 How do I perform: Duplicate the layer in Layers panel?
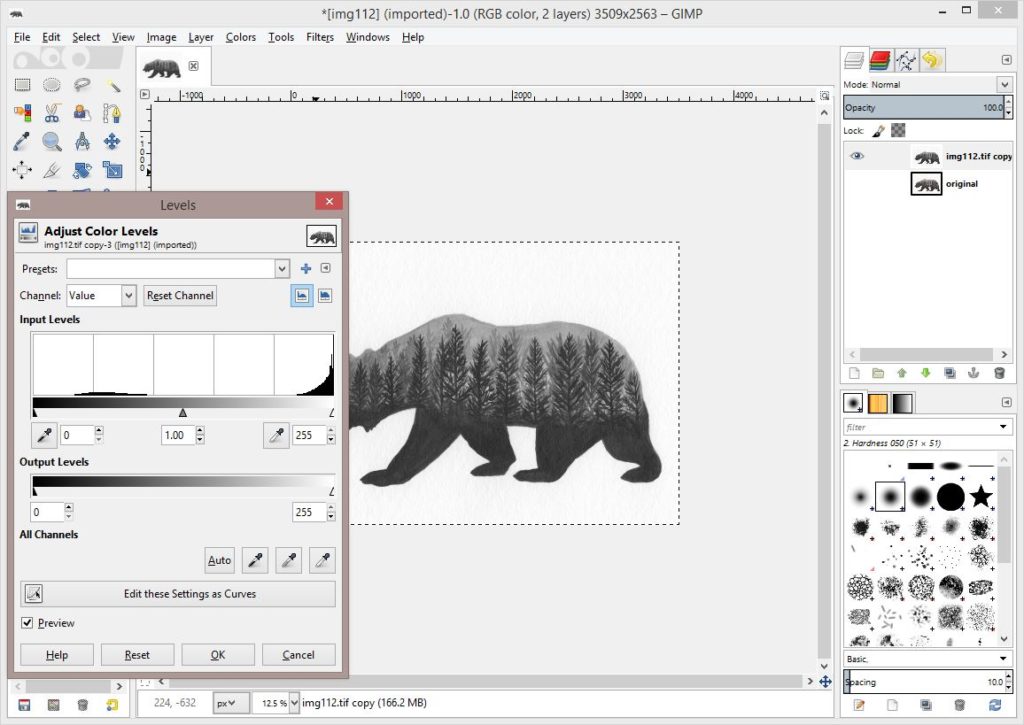(950, 373)
